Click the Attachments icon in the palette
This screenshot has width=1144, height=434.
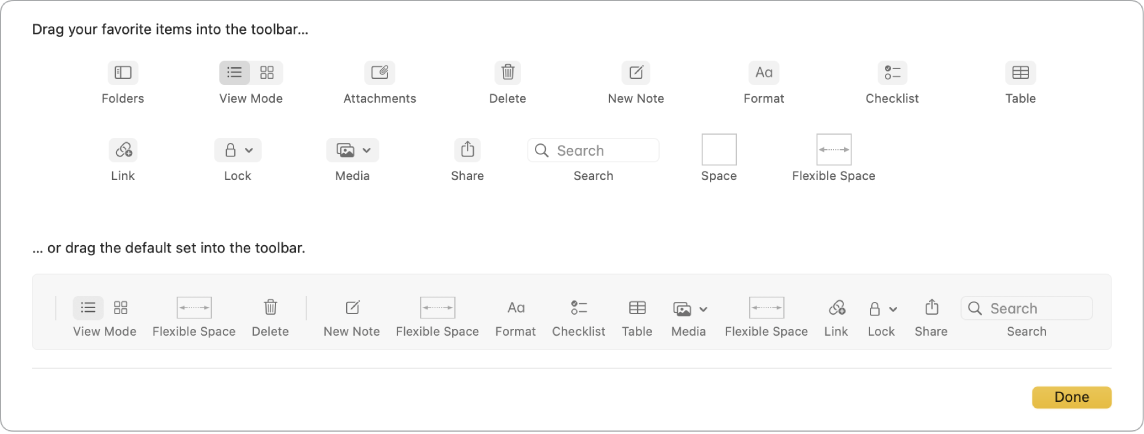tap(380, 73)
